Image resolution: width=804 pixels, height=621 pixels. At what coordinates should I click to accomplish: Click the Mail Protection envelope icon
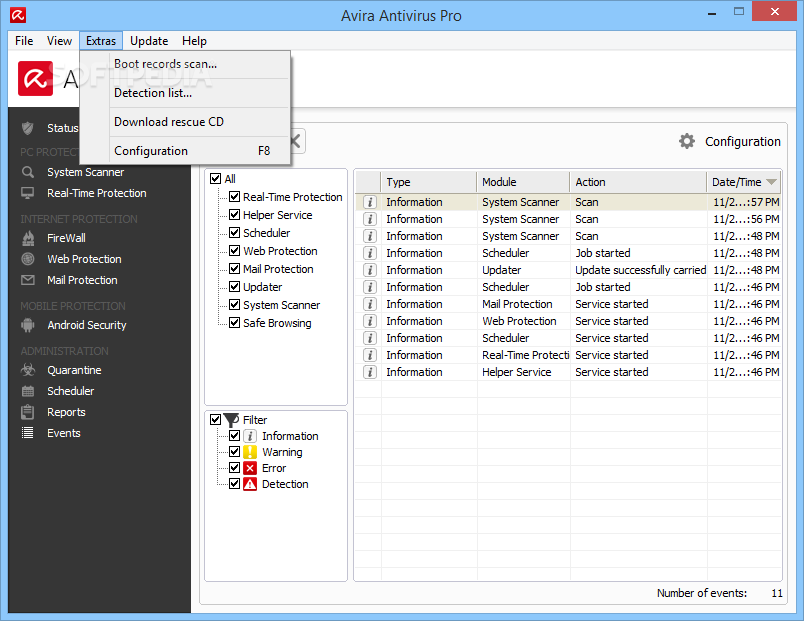(x=28, y=280)
